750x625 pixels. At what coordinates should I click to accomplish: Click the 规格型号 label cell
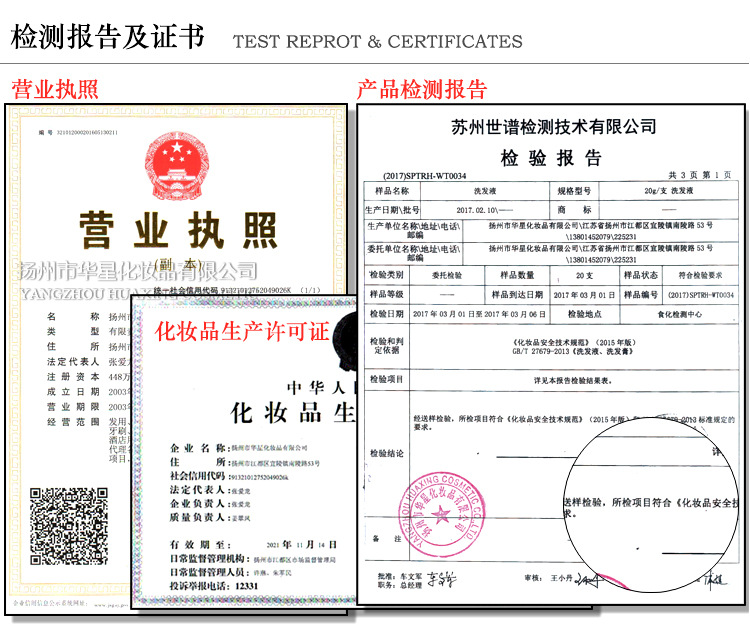574,191
